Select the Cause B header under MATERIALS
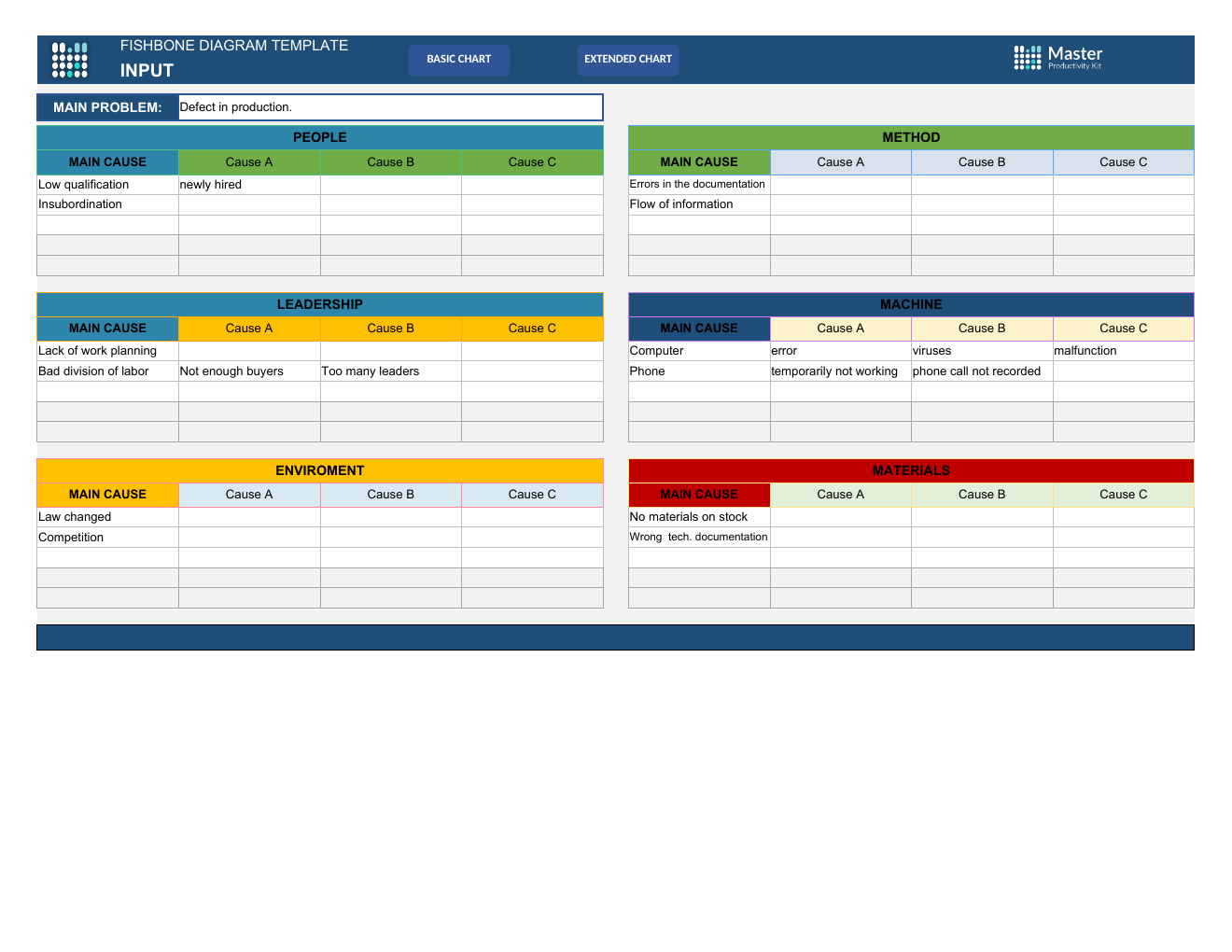The height and width of the screenshot is (952, 1232). [x=982, y=495]
